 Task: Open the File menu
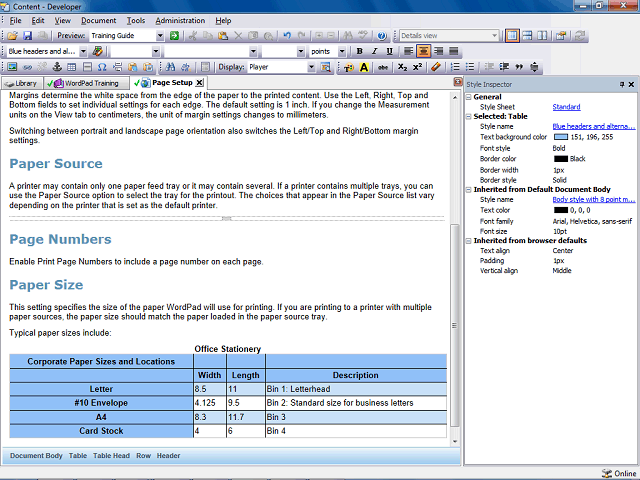16,20
